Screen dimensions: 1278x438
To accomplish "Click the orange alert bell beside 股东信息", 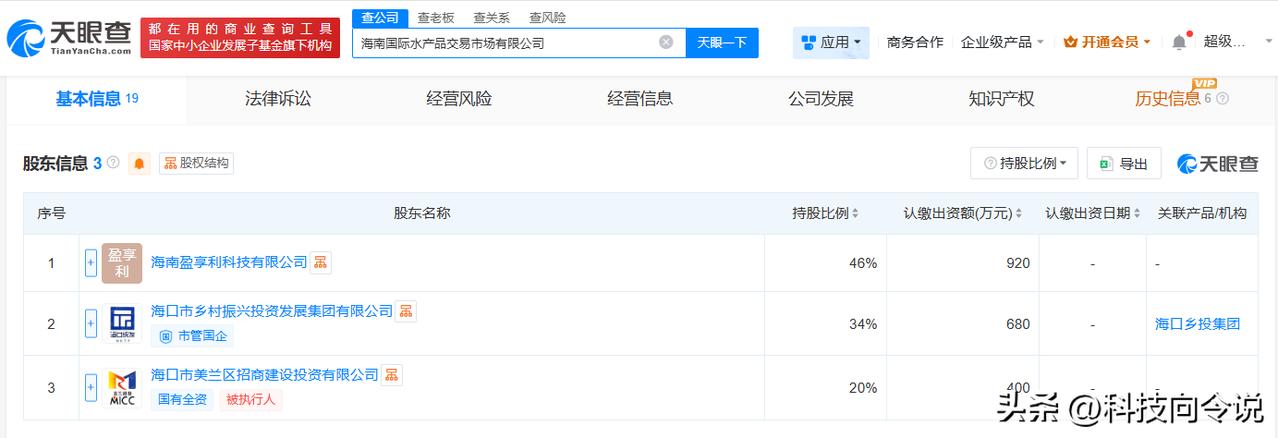I will tap(139, 163).
